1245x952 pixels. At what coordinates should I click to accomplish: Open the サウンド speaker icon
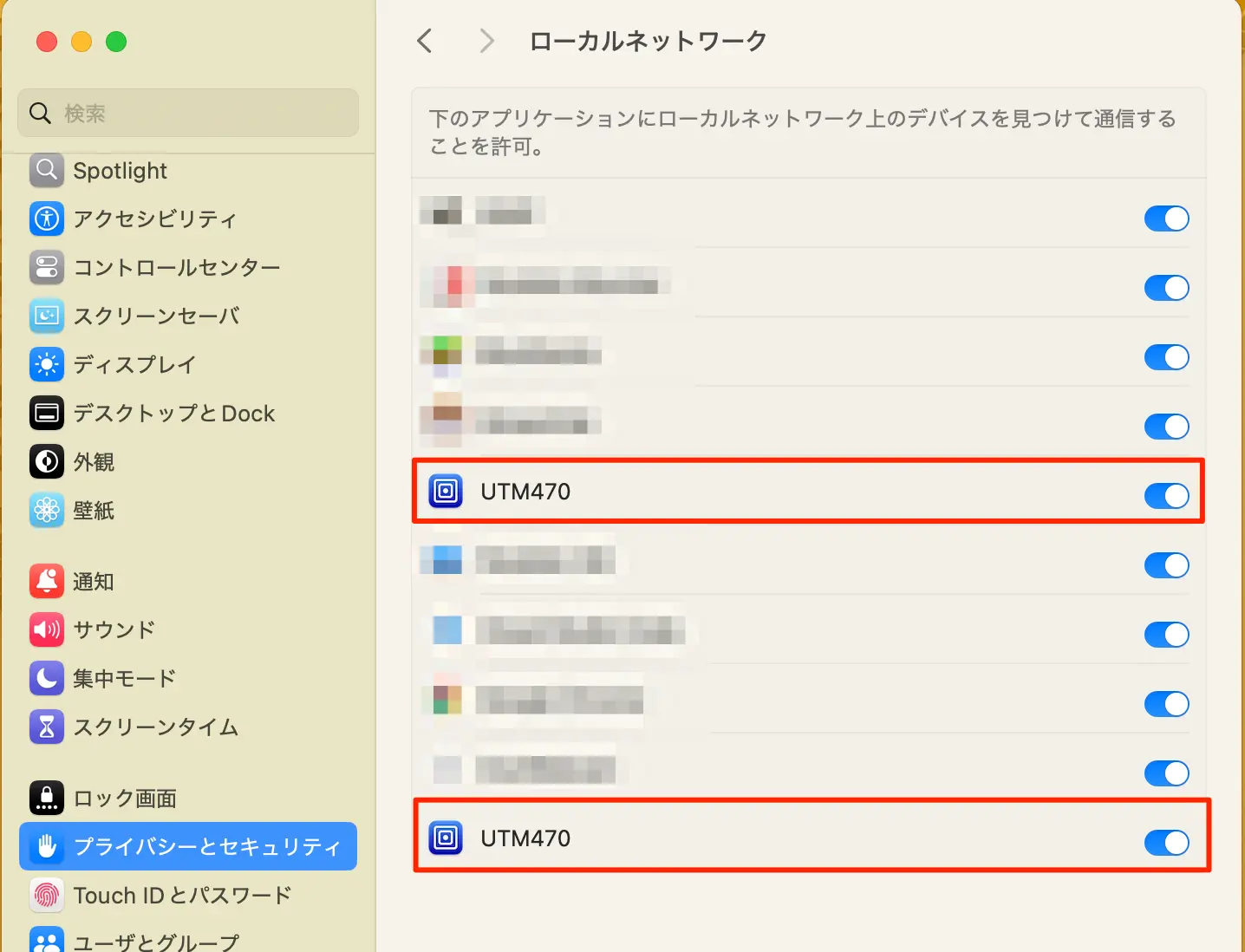(47, 629)
